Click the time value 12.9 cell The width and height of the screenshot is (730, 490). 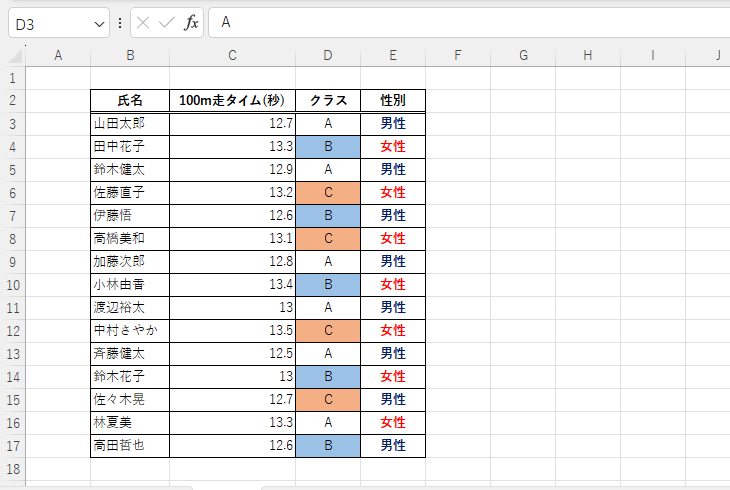click(x=232, y=170)
